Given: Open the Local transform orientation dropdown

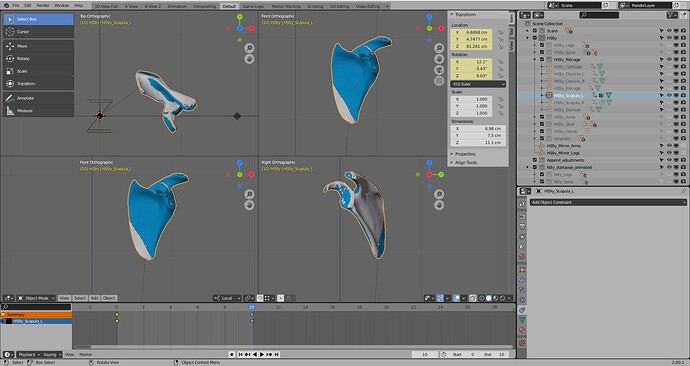Looking at the screenshot, I should click(227, 298).
